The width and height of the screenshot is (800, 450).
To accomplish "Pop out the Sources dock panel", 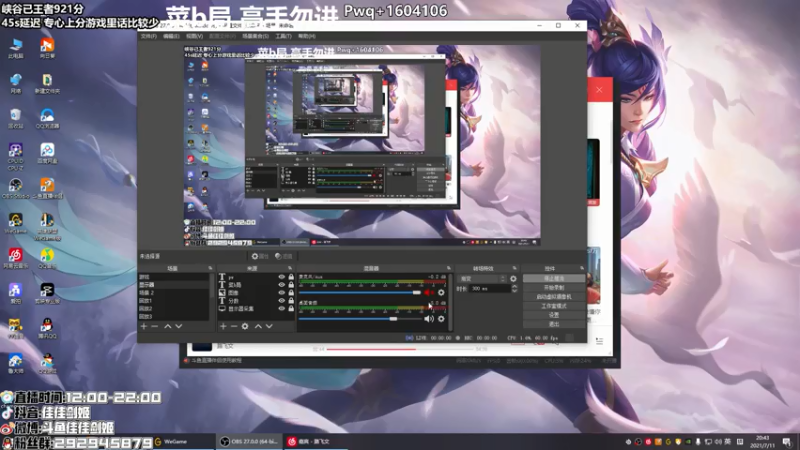I will tap(290, 268).
